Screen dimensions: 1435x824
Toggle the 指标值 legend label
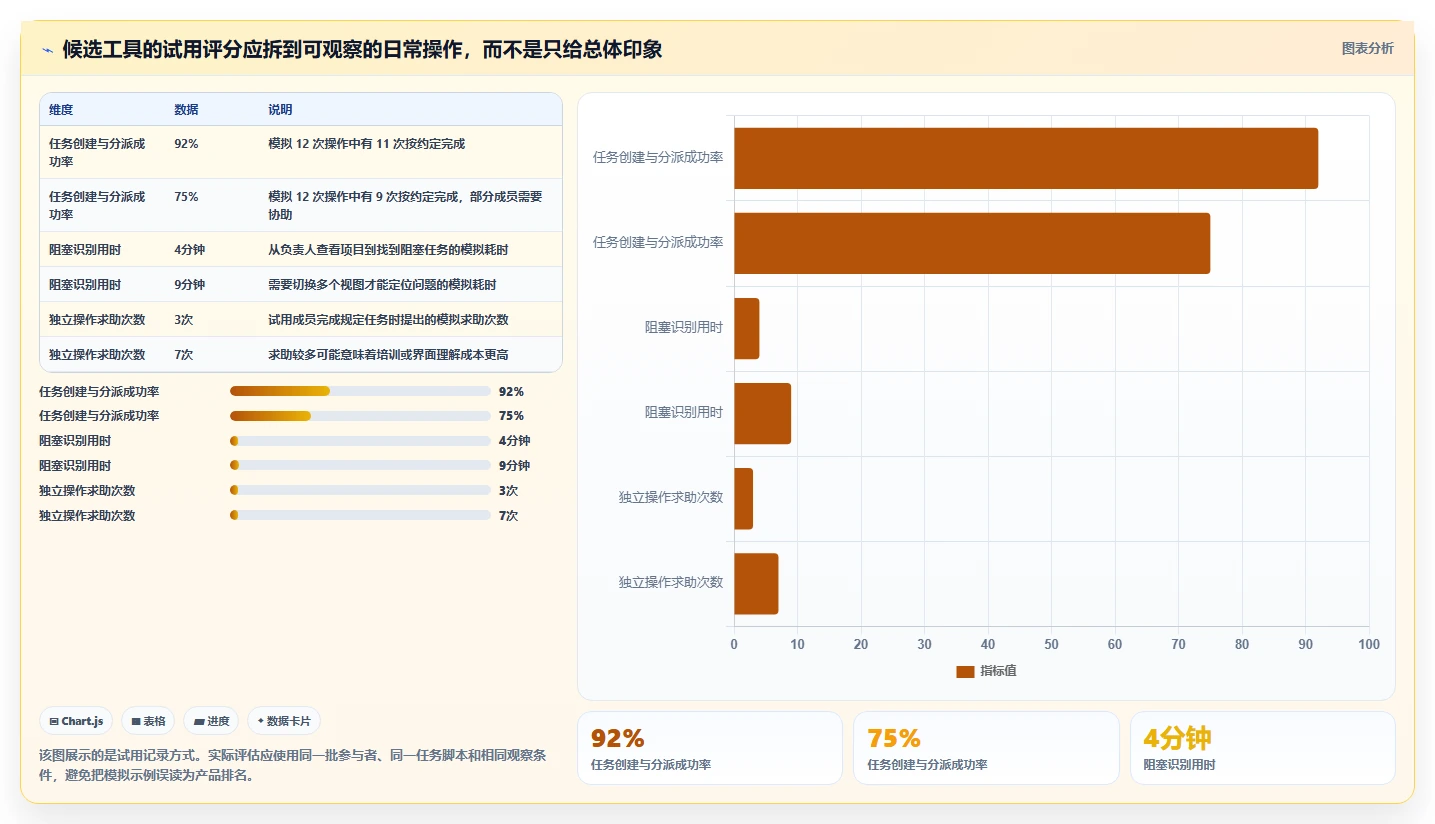tap(998, 672)
